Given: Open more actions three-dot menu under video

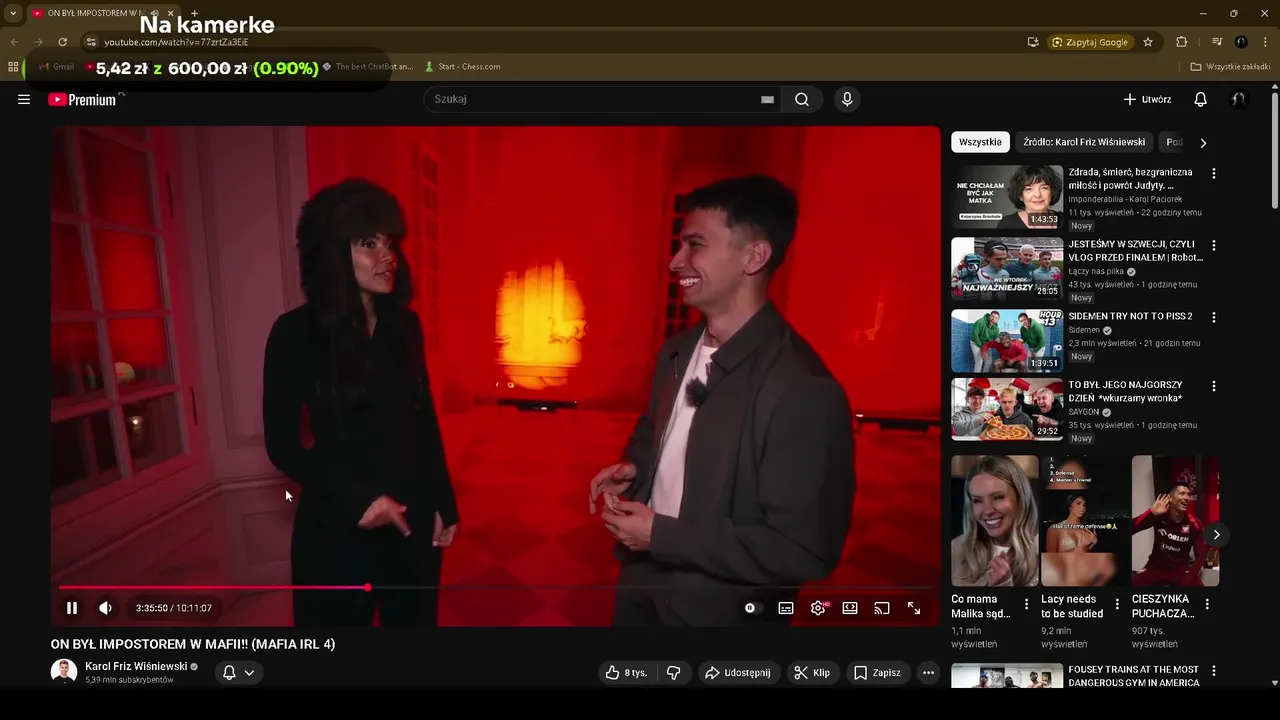Looking at the screenshot, I should pos(928,673).
